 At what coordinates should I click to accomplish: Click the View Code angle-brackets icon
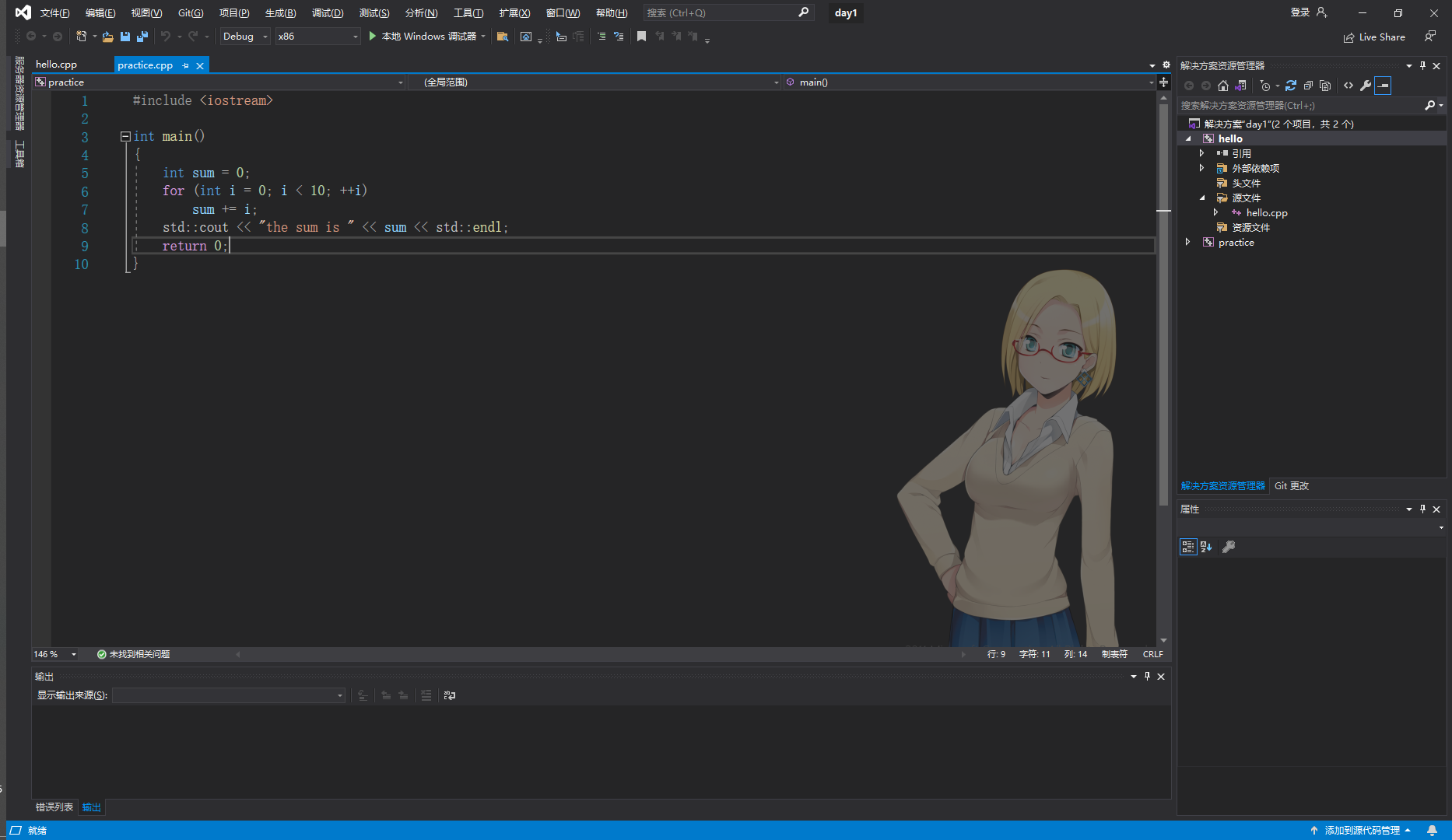(x=1349, y=86)
